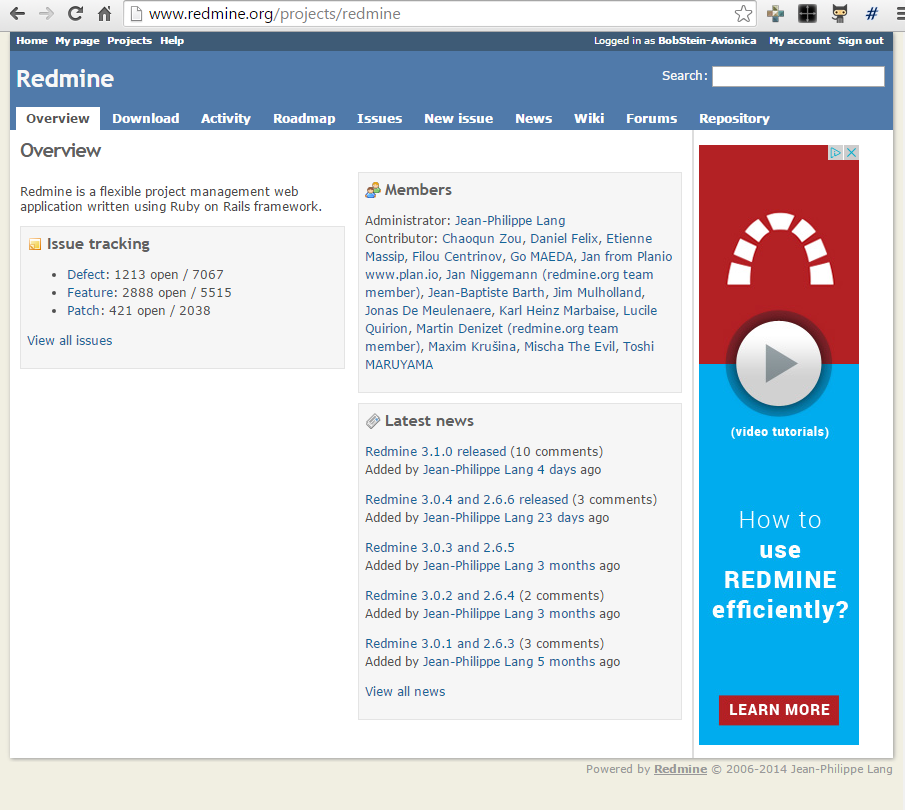Open the Download tab
The image size is (905, 810).
pyautogui.click(x=145, y=118)
